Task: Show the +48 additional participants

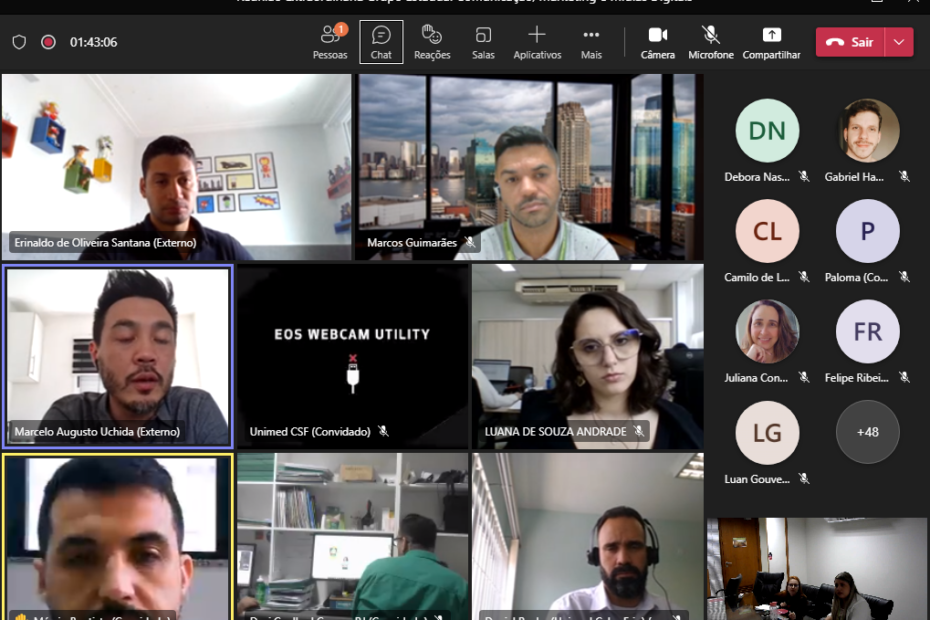Action: pyautogui.click(x=867, y=432)
